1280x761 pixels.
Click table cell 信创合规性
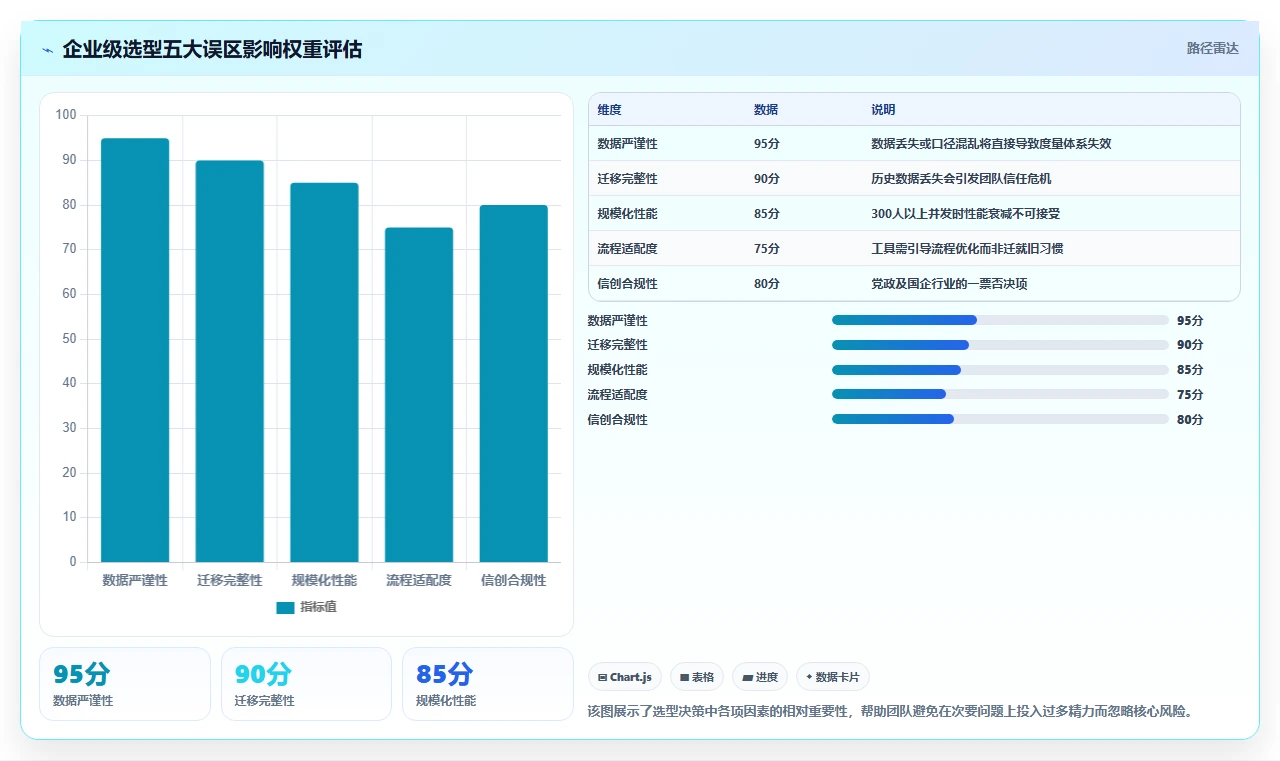(628, 284)
